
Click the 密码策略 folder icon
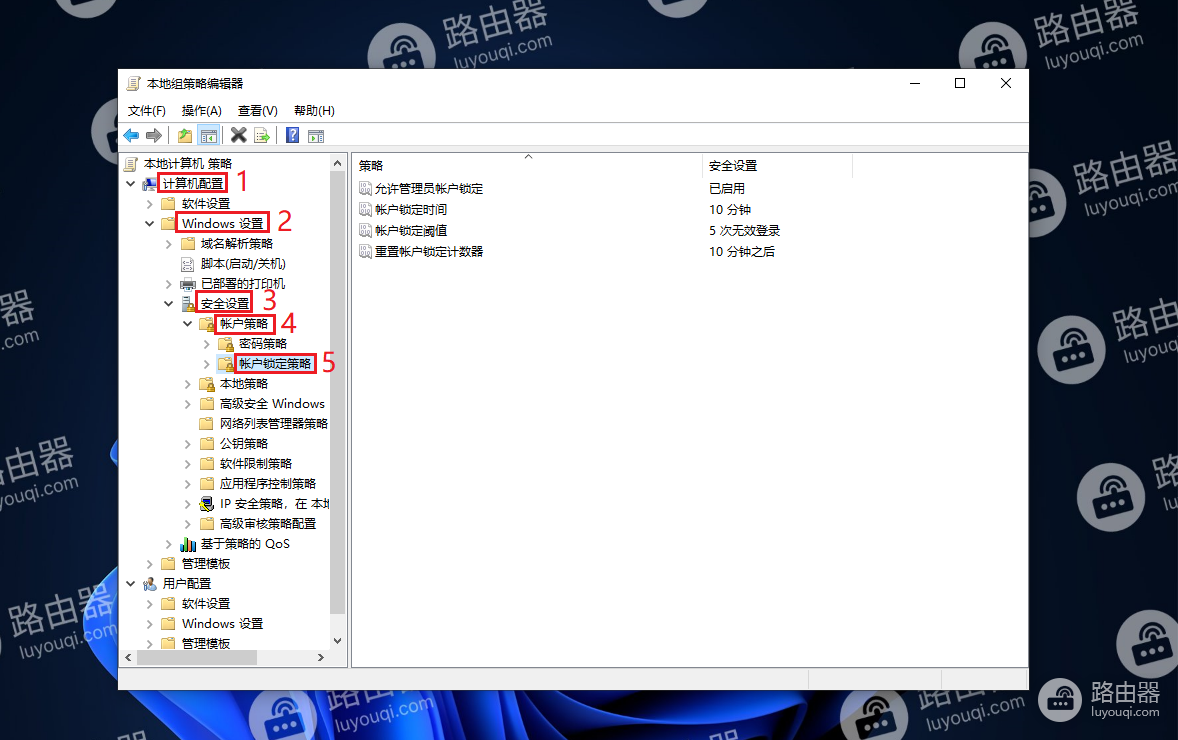click(225, 344)
